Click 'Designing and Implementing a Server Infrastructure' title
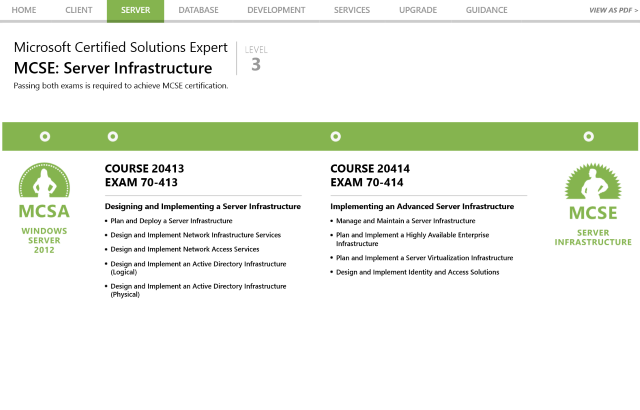The height and width of the screenshot is (410, 640). point(203,206)
